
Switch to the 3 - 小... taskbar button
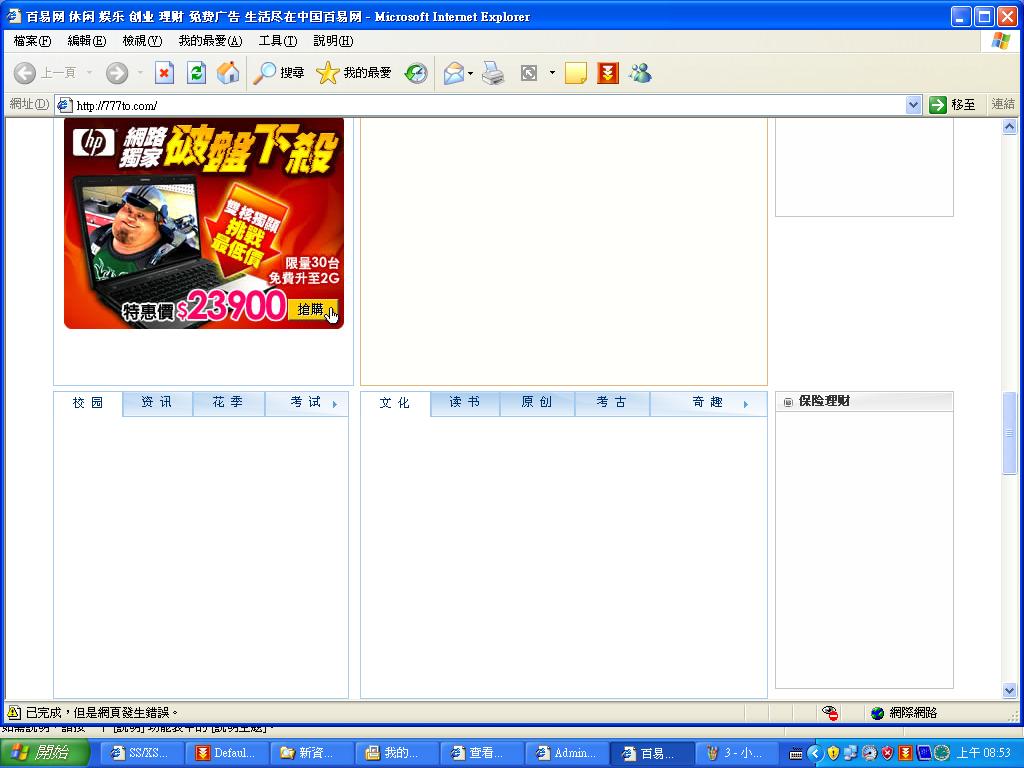coord(737,753)
